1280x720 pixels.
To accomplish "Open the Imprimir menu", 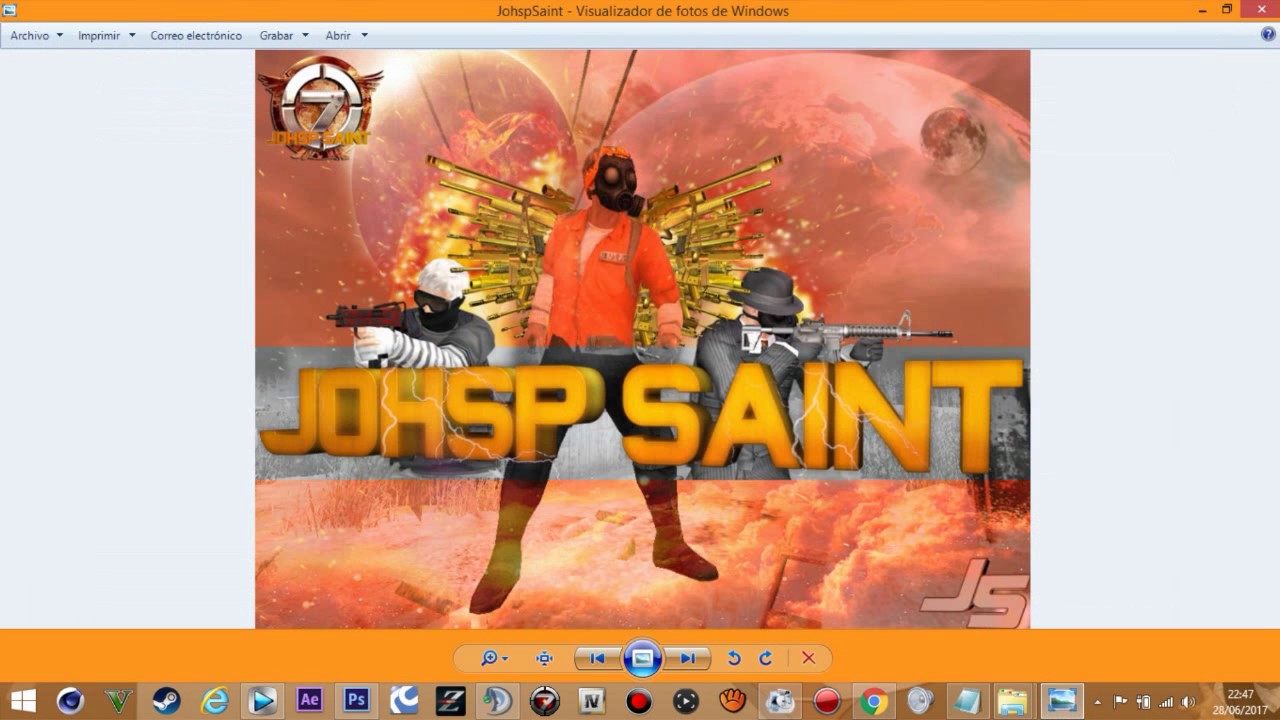I will [106, 35].
